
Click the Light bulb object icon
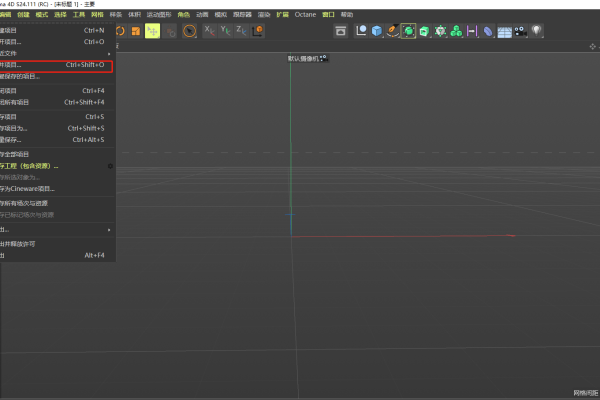click(x=537, y=32)
